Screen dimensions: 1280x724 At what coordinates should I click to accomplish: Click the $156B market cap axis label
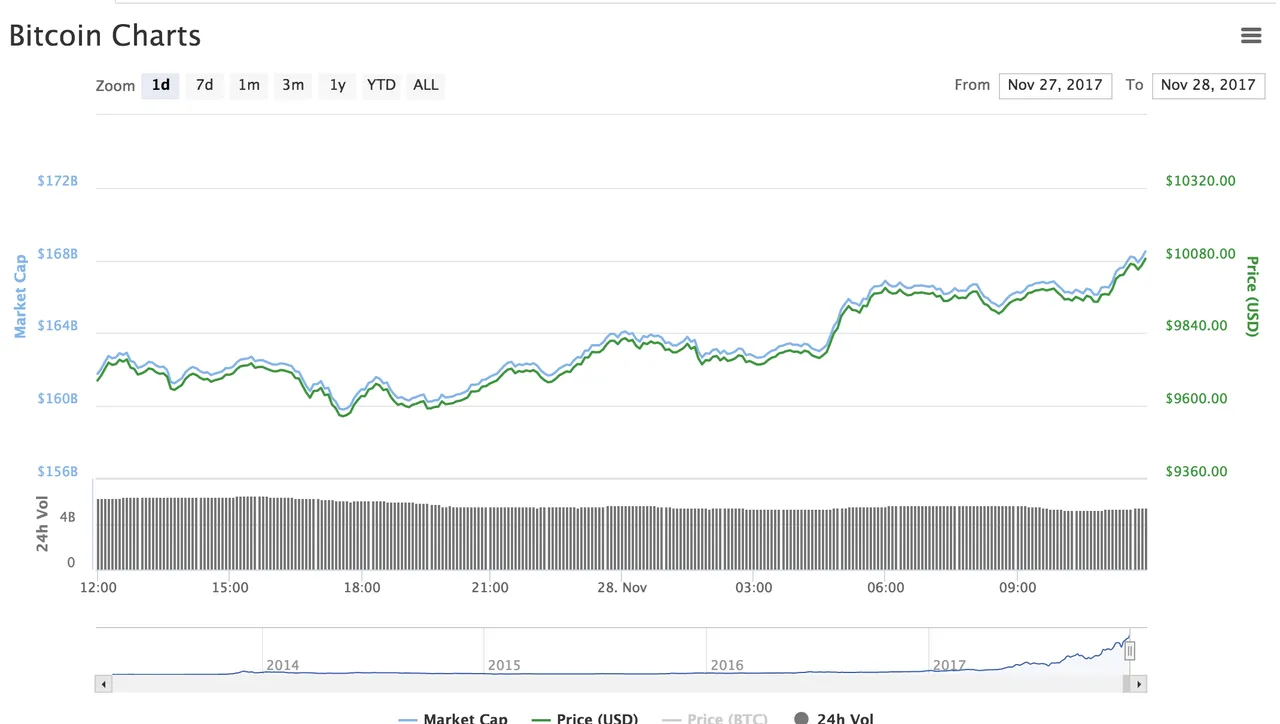pos(58,472)
